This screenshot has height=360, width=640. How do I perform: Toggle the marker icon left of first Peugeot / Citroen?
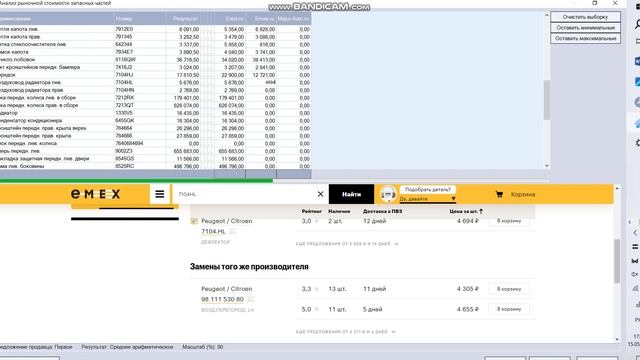point(194,221)
